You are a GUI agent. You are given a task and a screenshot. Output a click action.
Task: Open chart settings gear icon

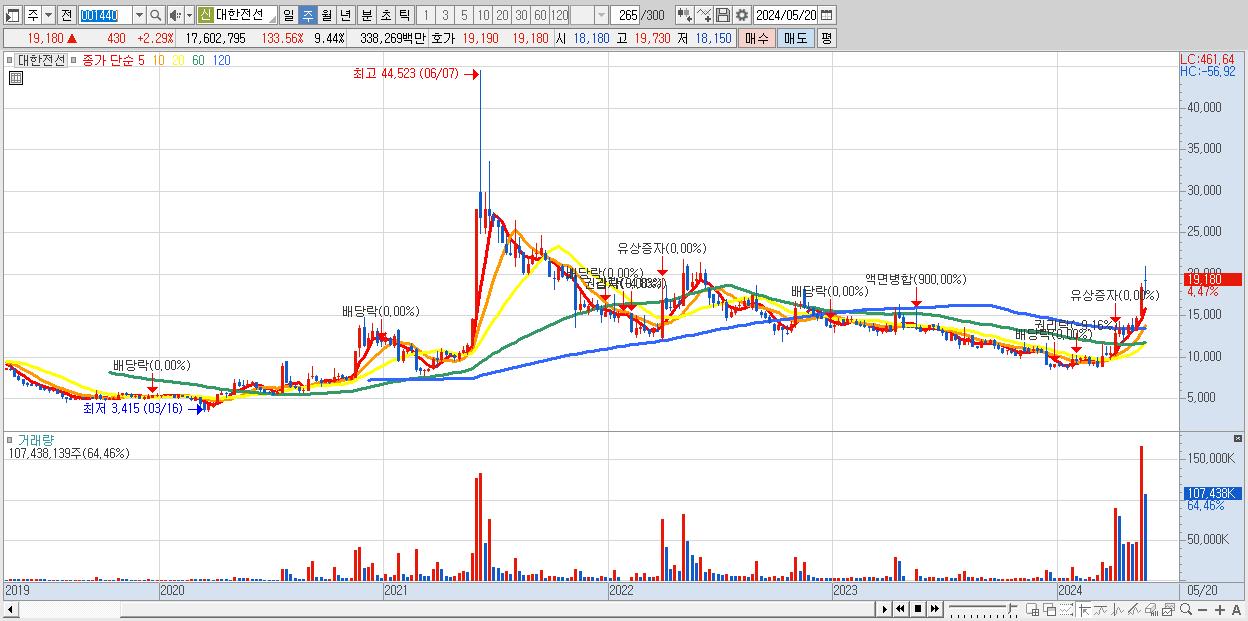tap(742, 15)
